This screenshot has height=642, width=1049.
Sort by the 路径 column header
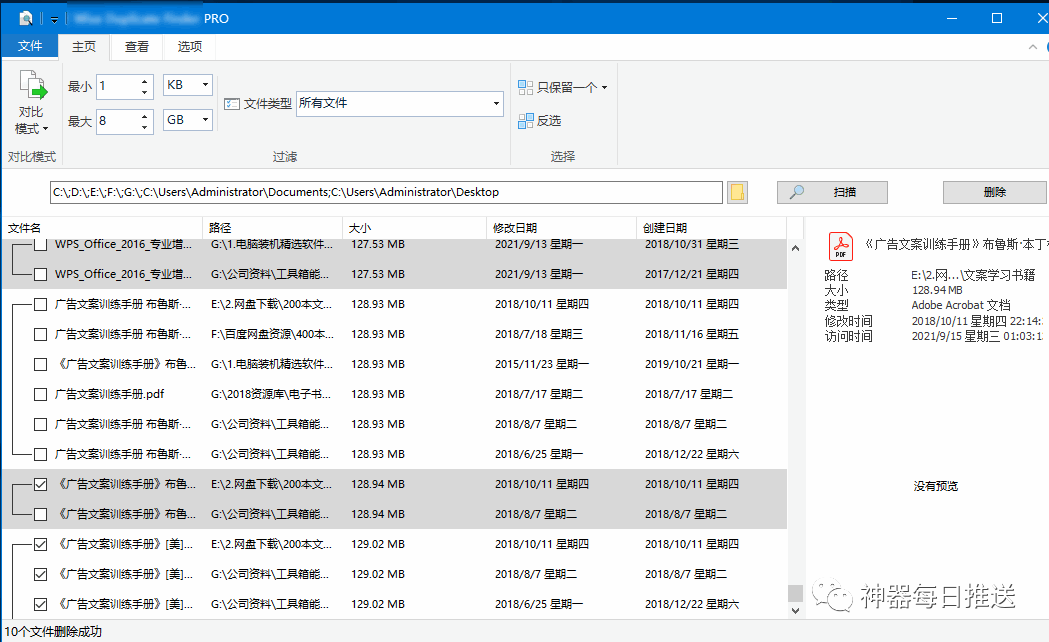click(272, 228)
